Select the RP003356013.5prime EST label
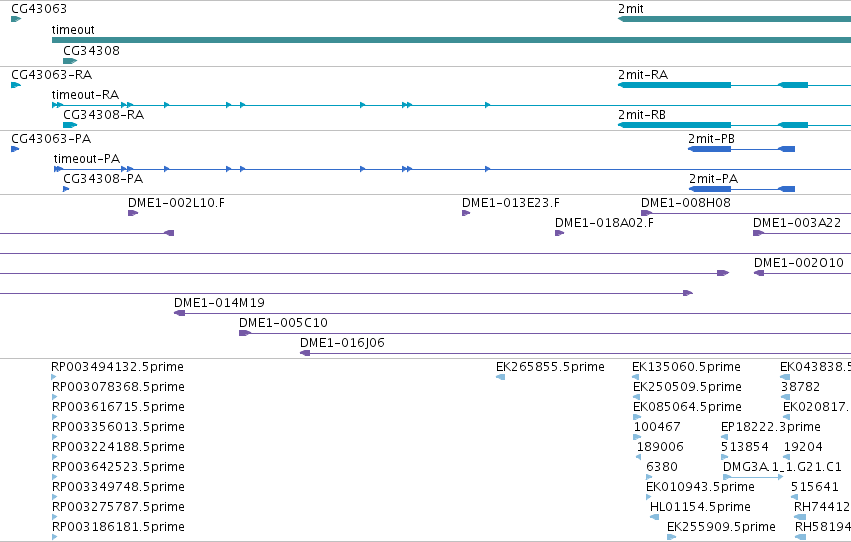This screenshot has height=542, width=851. click(x=118, y=427)
